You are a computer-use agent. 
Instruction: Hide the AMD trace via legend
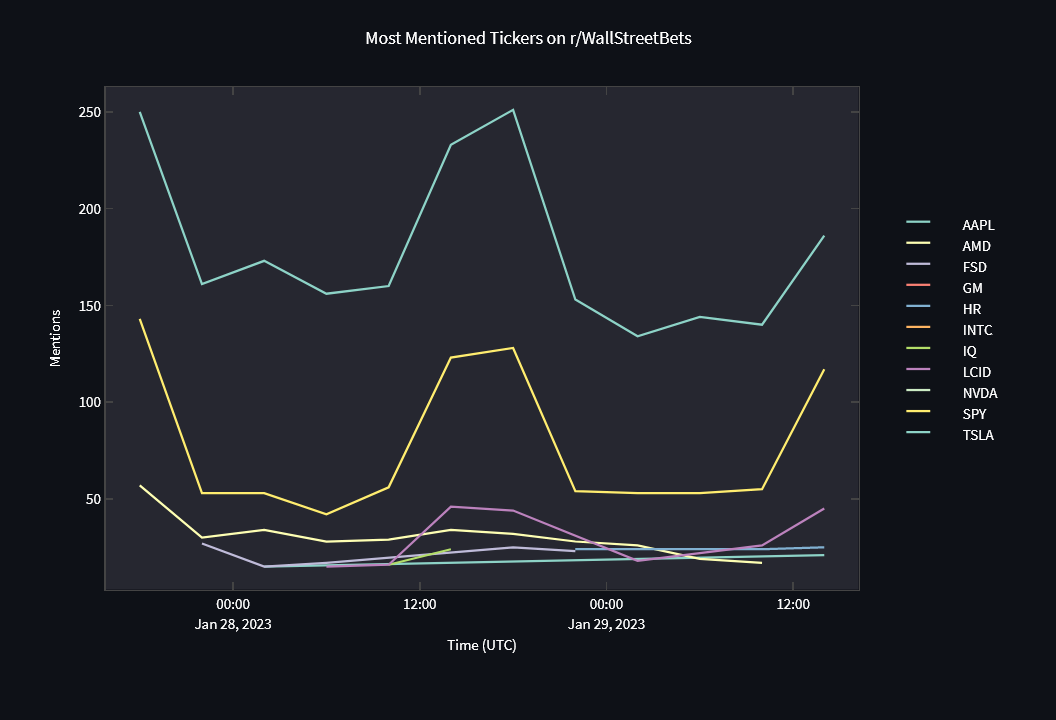coord(950,246)
